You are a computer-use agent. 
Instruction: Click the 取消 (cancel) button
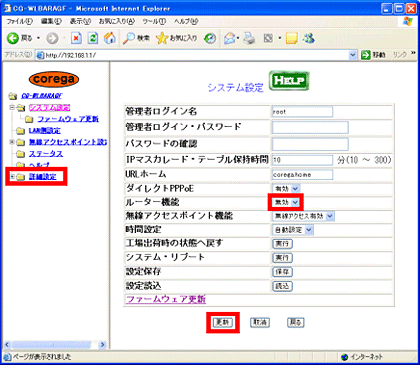coord(260,322)
